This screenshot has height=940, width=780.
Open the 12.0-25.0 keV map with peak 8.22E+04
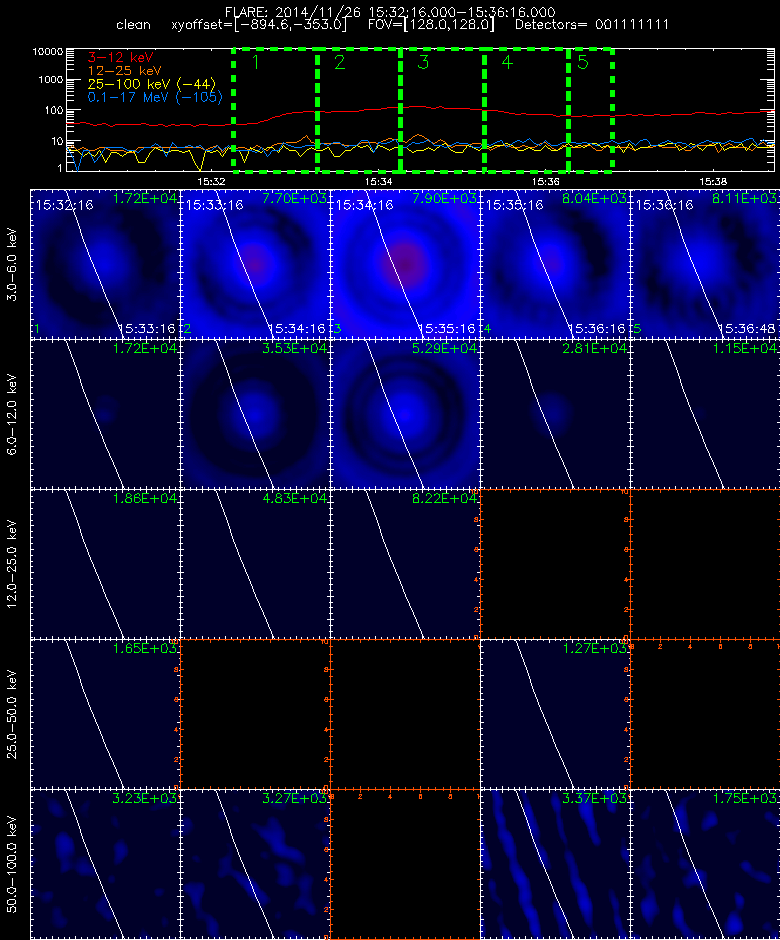pyautogui.click(x=405, y=564)
